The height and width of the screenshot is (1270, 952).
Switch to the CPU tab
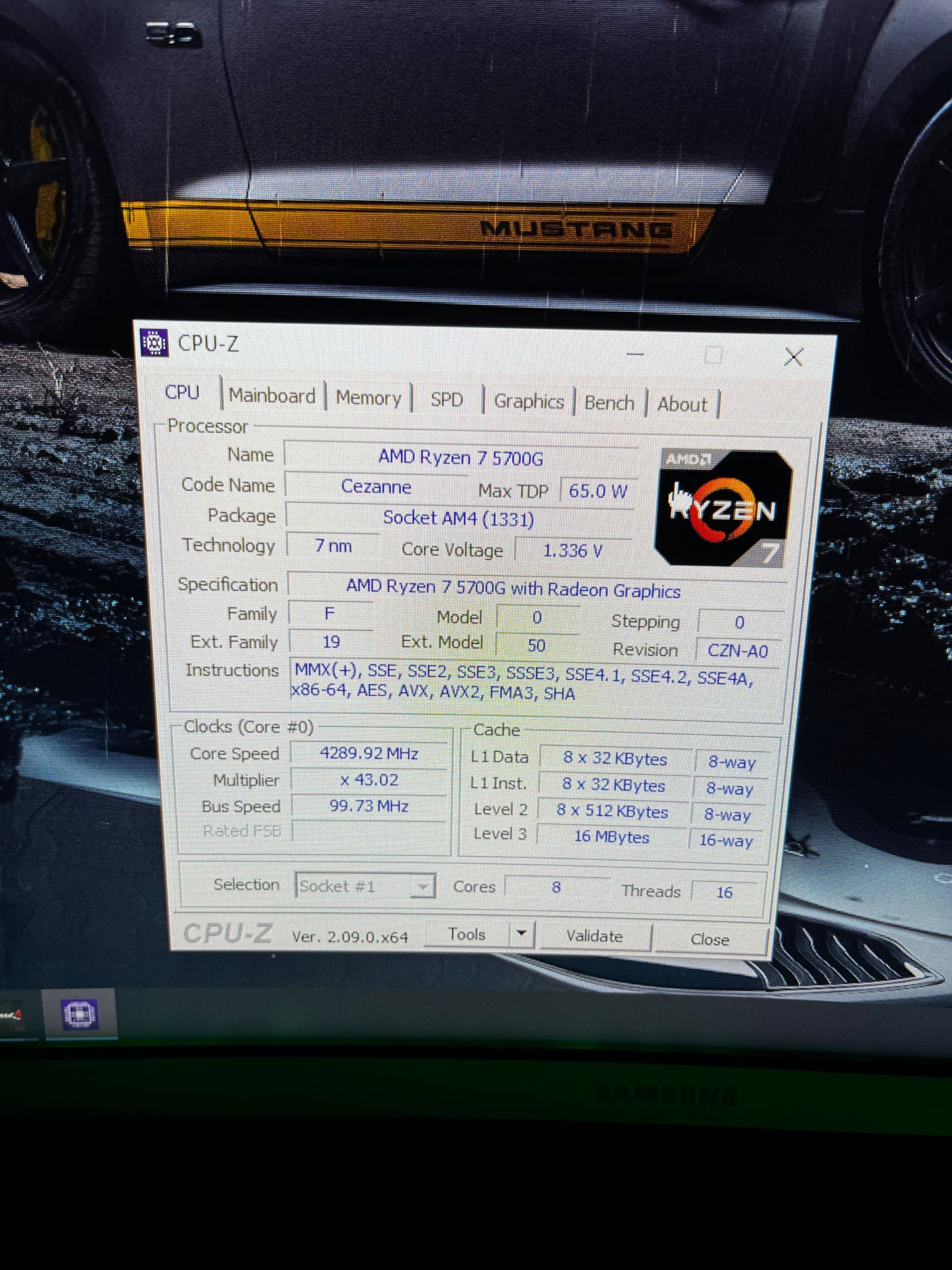click(x=182, y=393)
